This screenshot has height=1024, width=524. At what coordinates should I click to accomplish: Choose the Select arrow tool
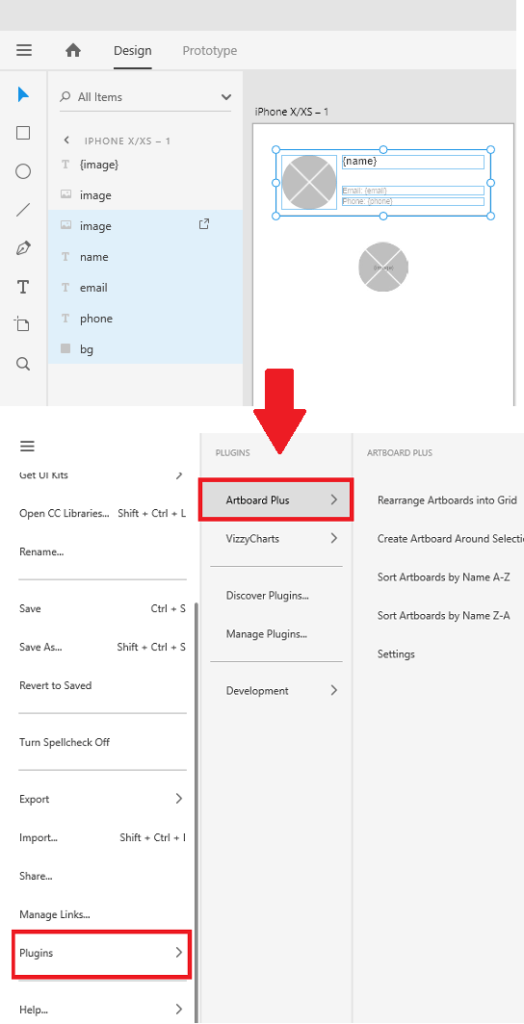[24, 95]
